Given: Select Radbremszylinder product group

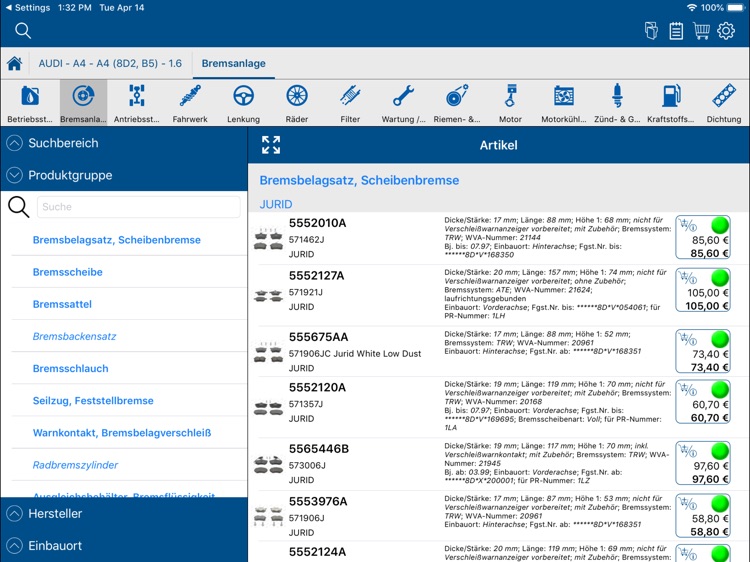Looking at the screenshot, I should click(75, 465).
